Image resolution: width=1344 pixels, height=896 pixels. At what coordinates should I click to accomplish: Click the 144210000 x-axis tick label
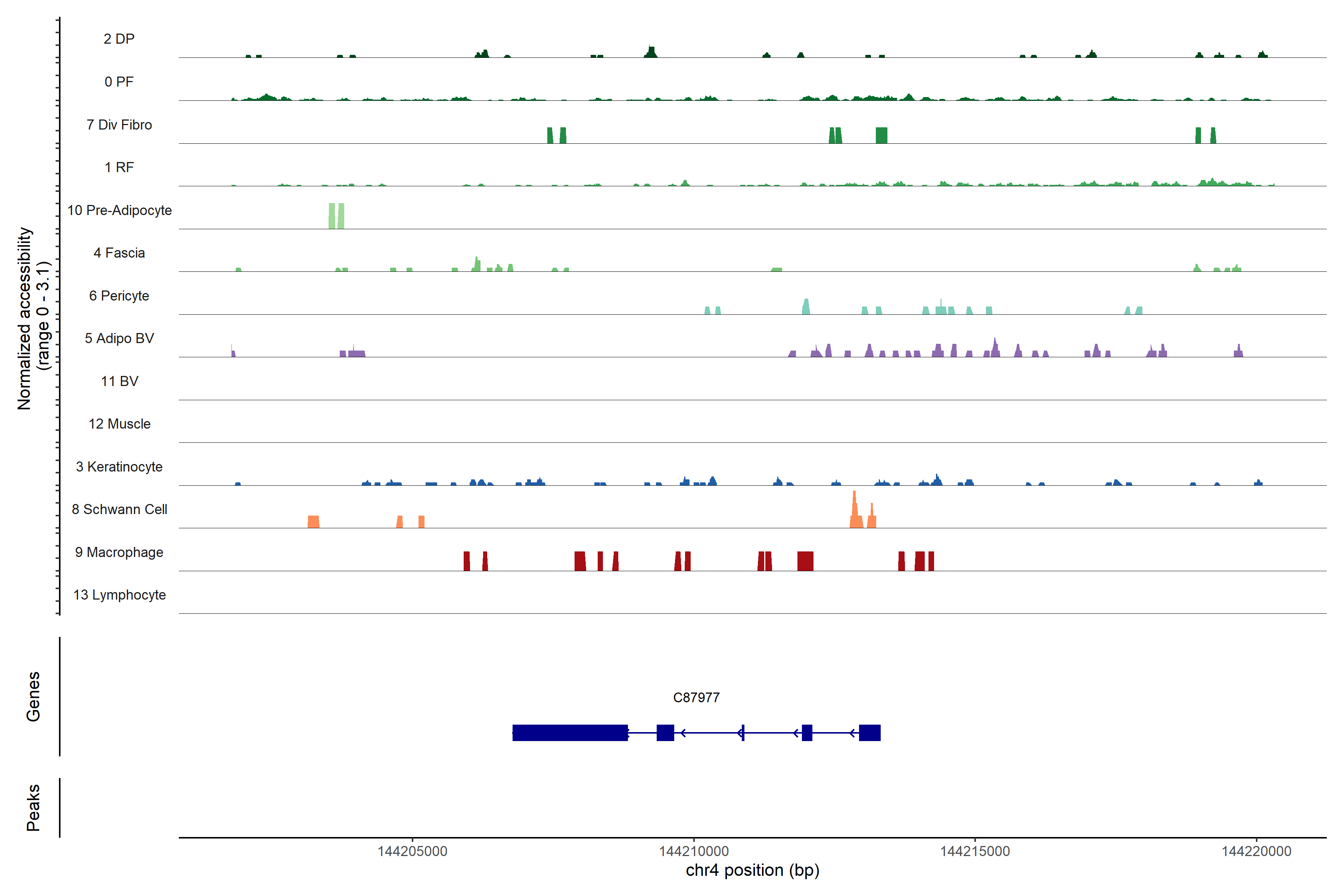tap(694, 851)
